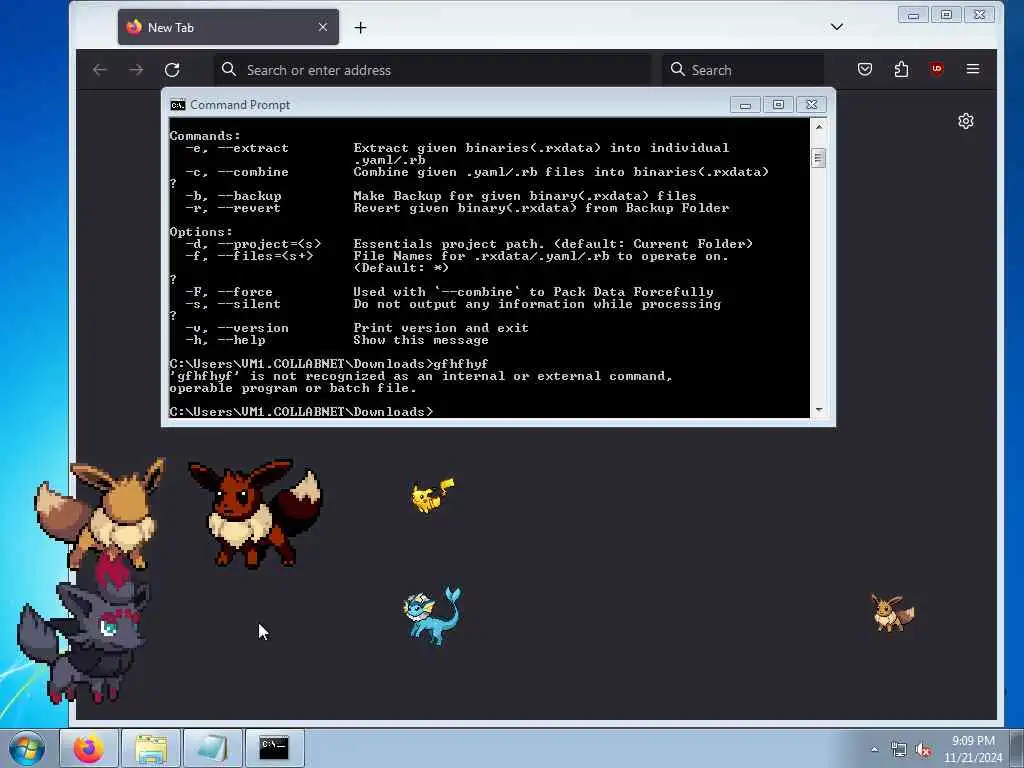Click the Show desktop strip
The width and height of the screenshot is (1024, 768).
point(1017,748)
